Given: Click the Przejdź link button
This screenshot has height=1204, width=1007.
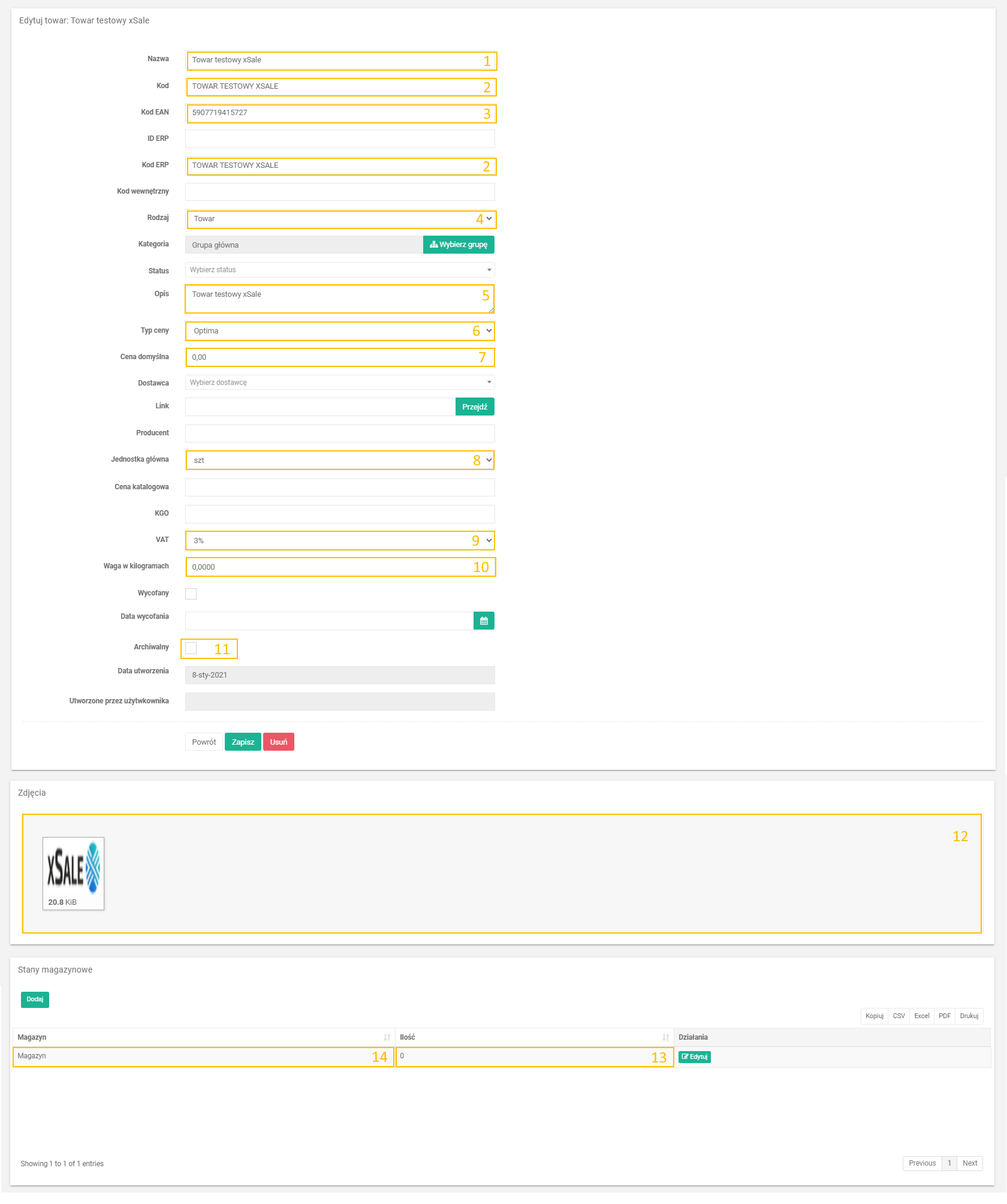Looking at the screenshot, I should pos(475,407).
